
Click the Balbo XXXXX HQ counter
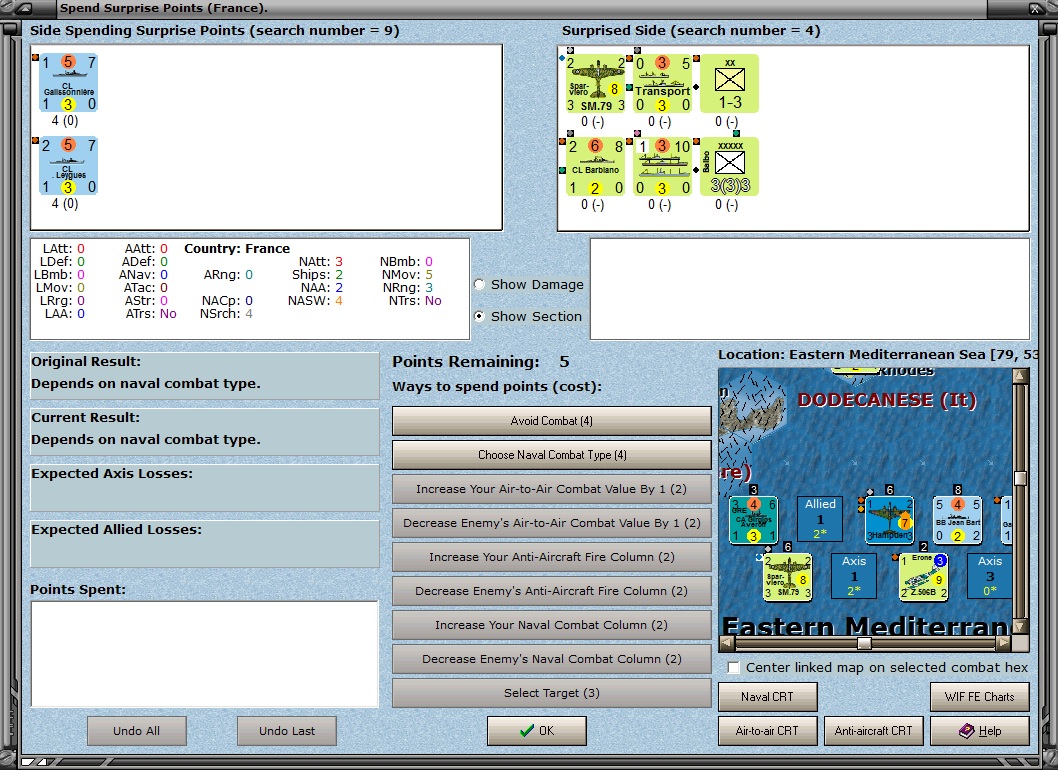click(x=729, y=167)
